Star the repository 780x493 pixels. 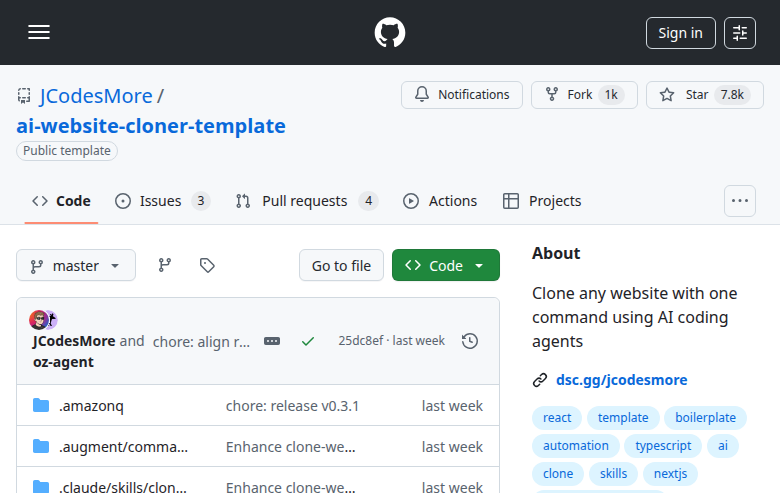point(704,95)
